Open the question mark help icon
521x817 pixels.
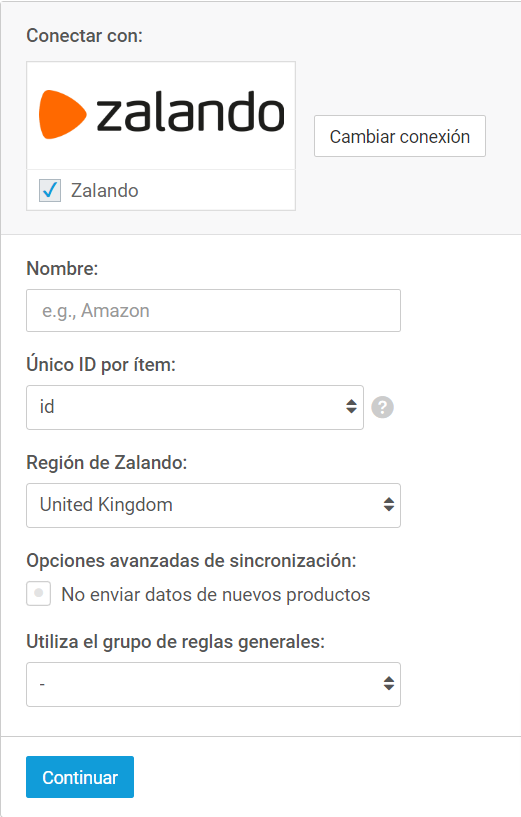tap(382, 407)
